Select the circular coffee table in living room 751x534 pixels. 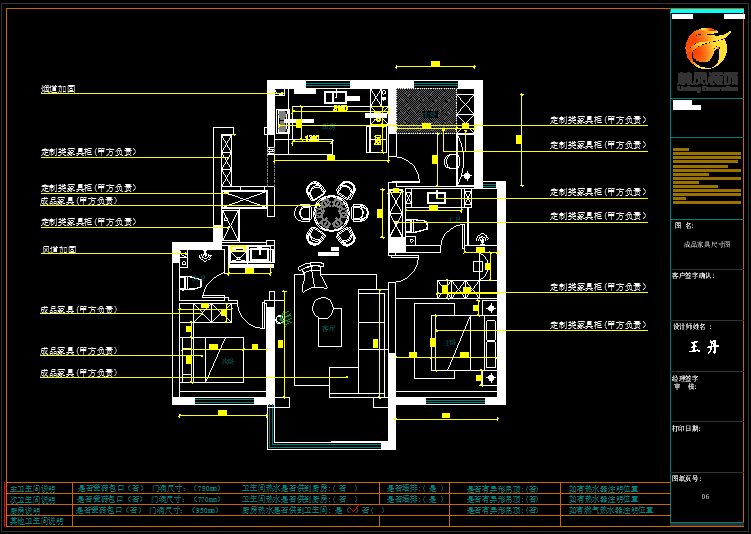(x=322, y=307)
